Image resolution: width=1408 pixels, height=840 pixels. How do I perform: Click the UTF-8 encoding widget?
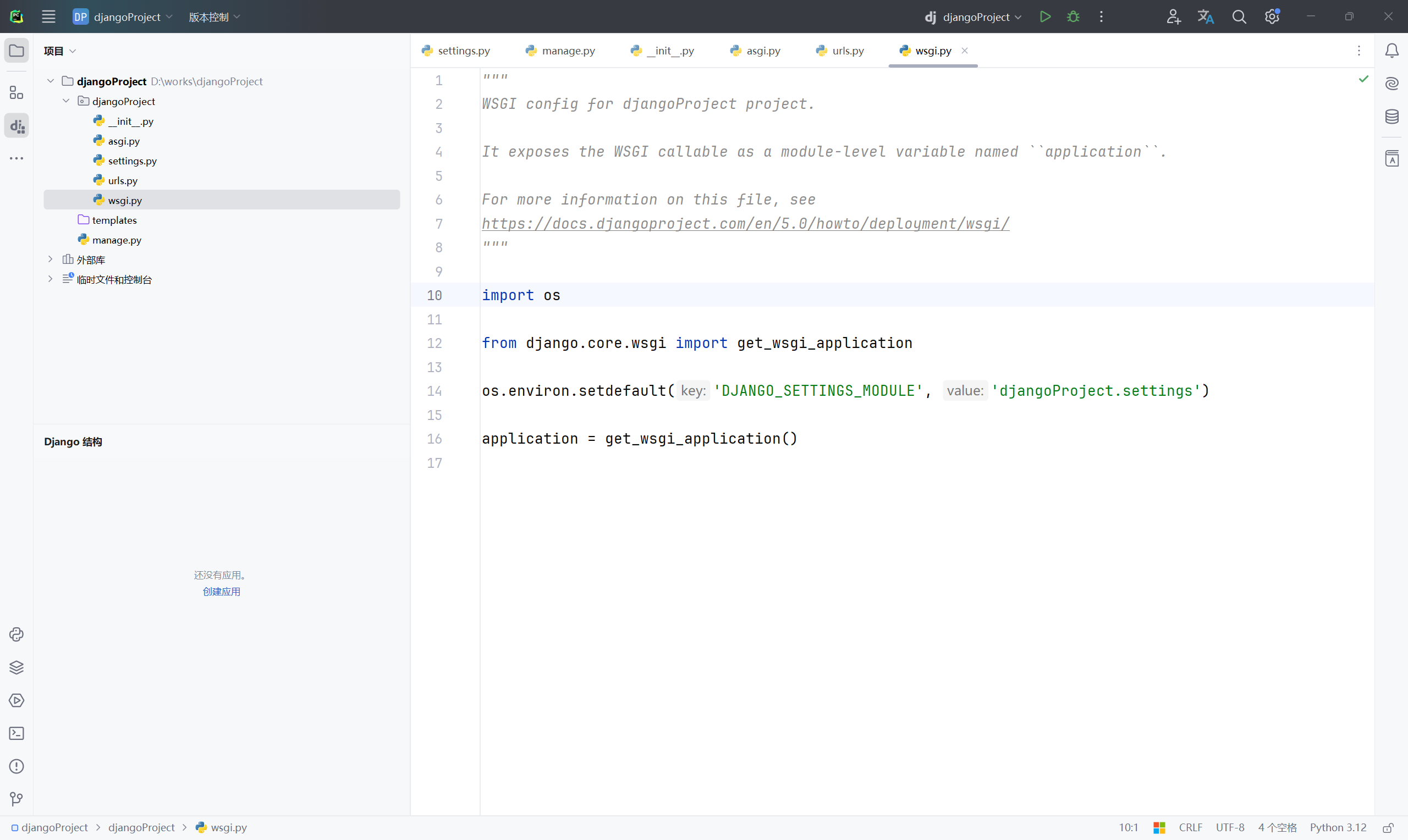pos(1230,827)
